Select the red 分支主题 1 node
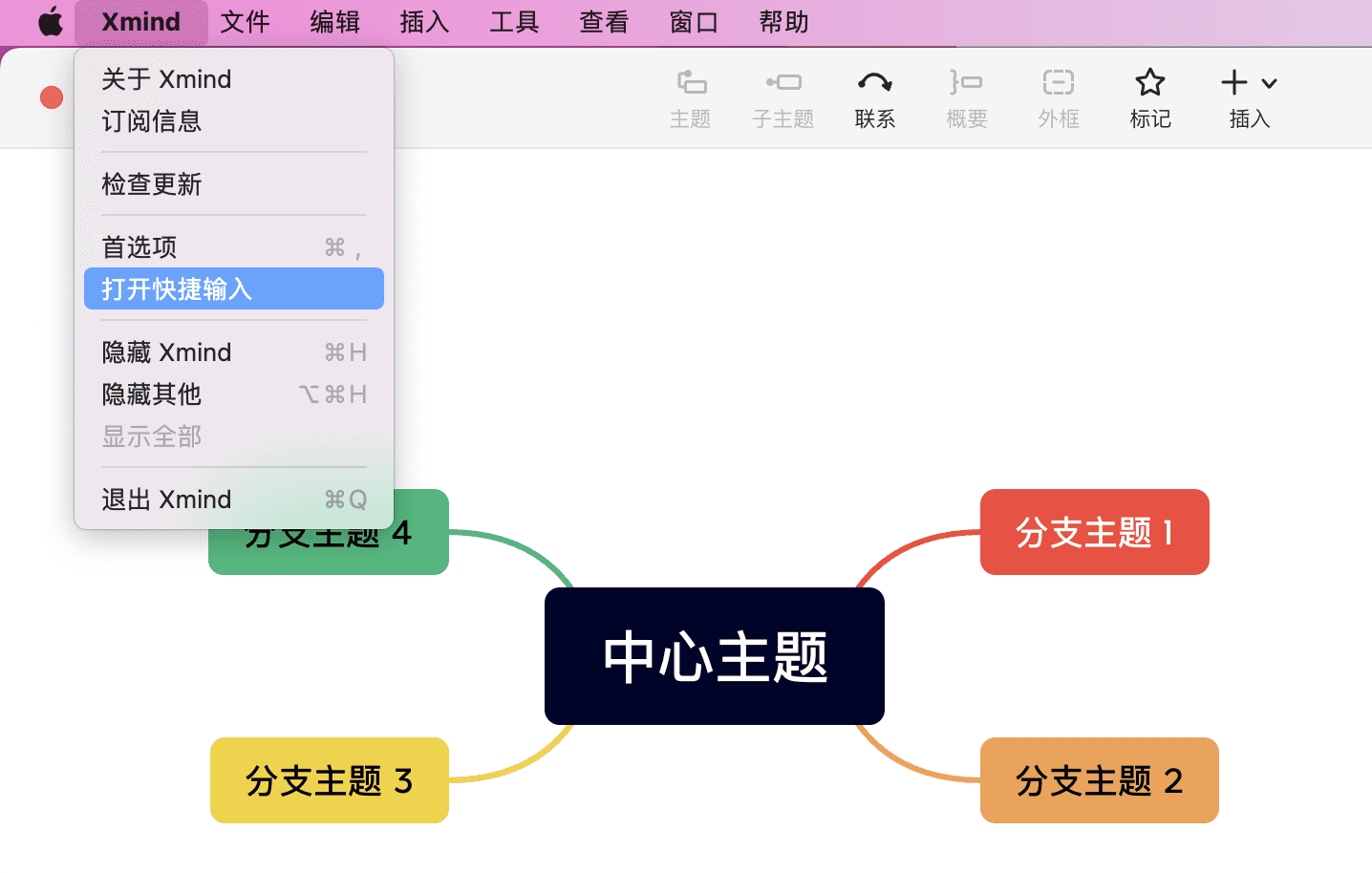 [x=1094, y=532]
